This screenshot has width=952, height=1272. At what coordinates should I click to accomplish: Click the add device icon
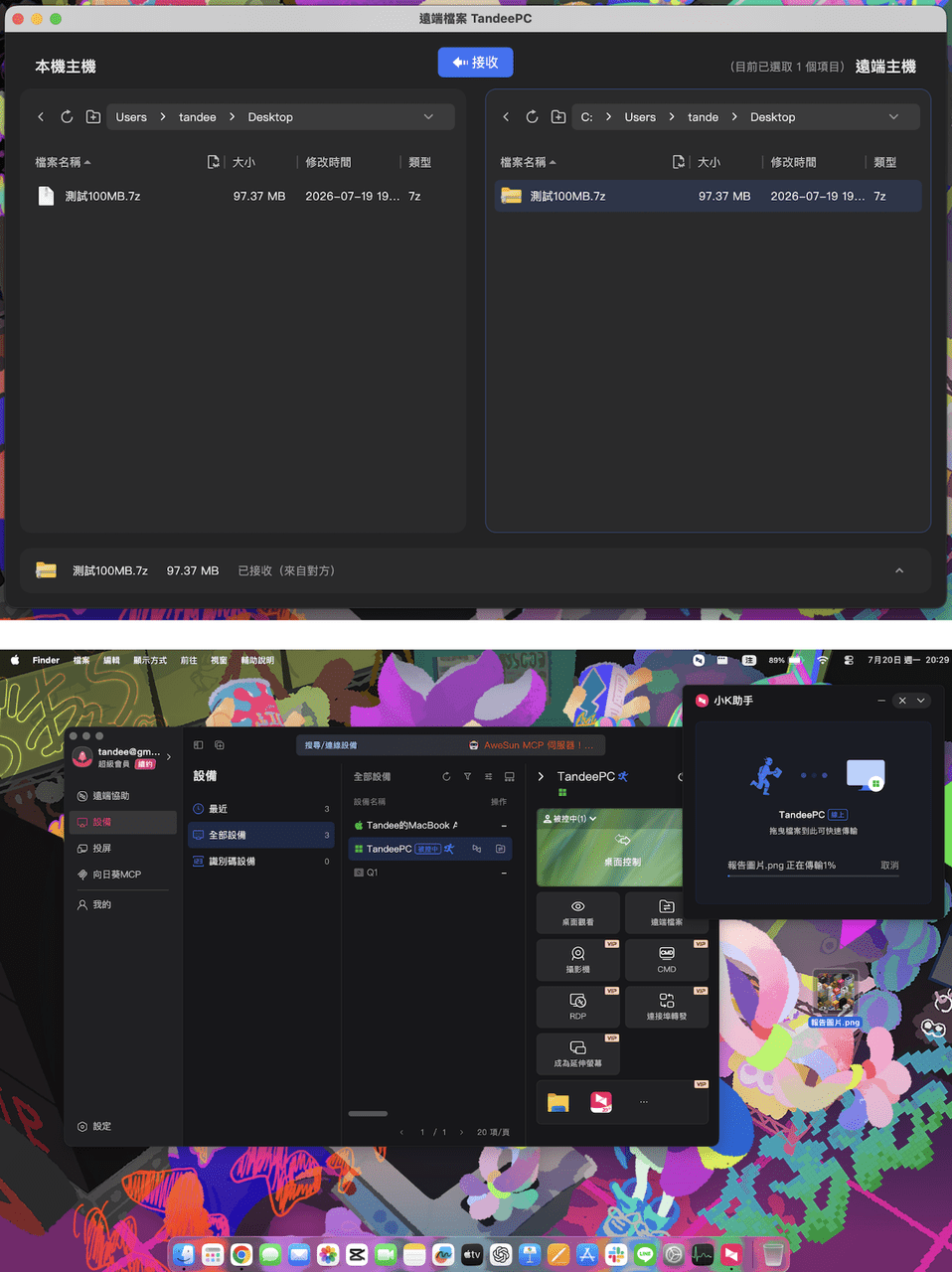220,744
